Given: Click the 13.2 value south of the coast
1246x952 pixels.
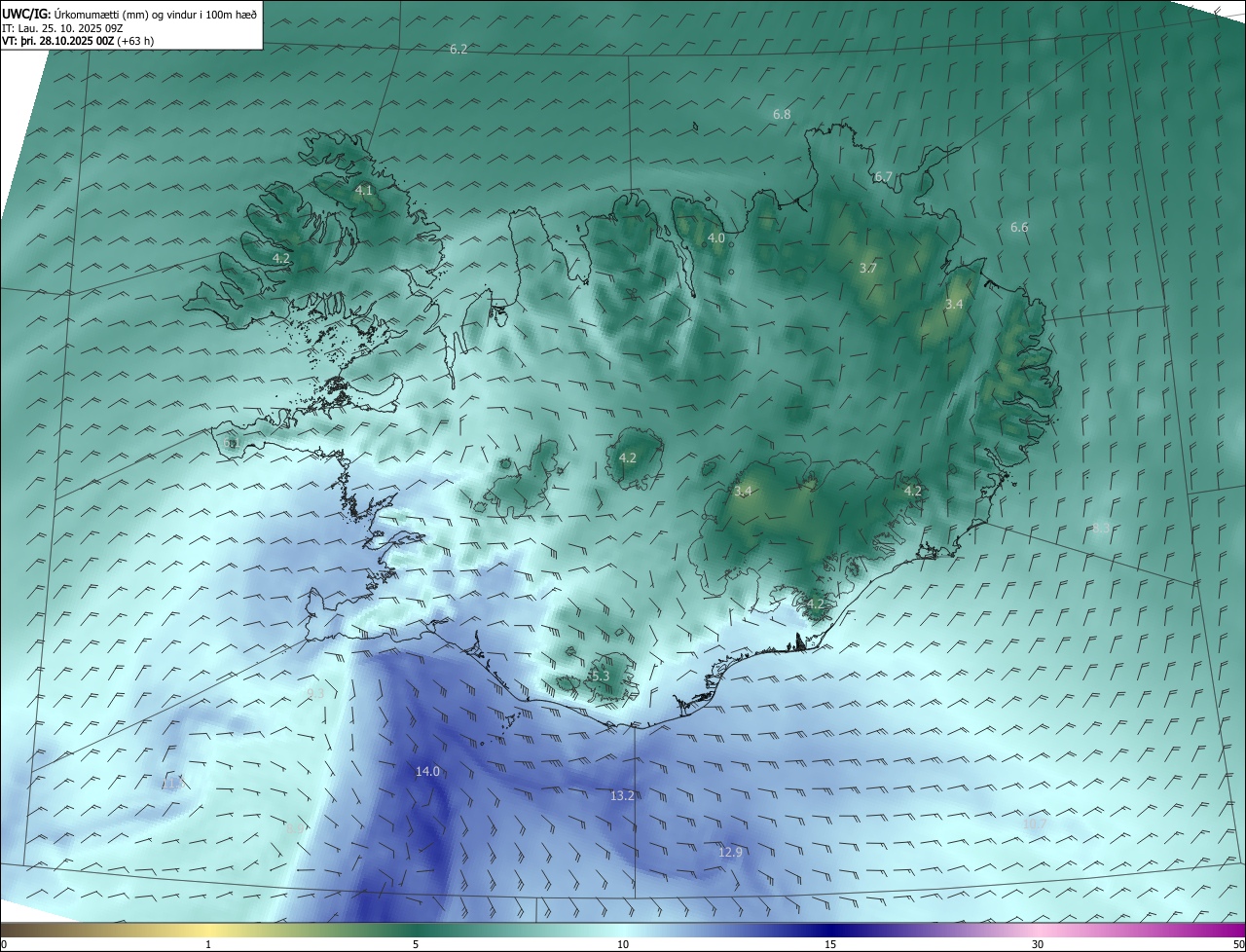Looking at the screenshot, I should (x=622, y=795).
